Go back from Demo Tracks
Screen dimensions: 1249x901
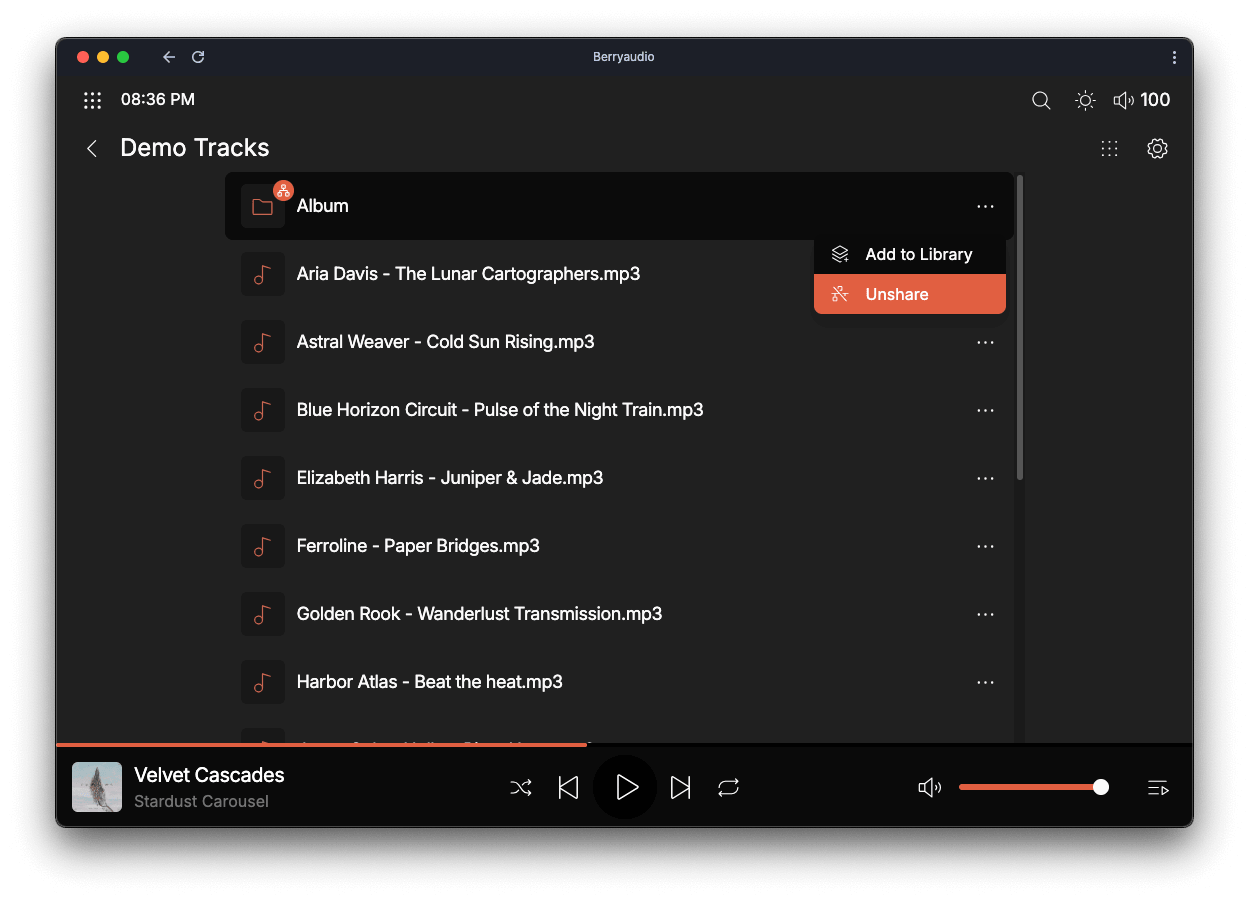pyautogui.click(x=92, y=149)
